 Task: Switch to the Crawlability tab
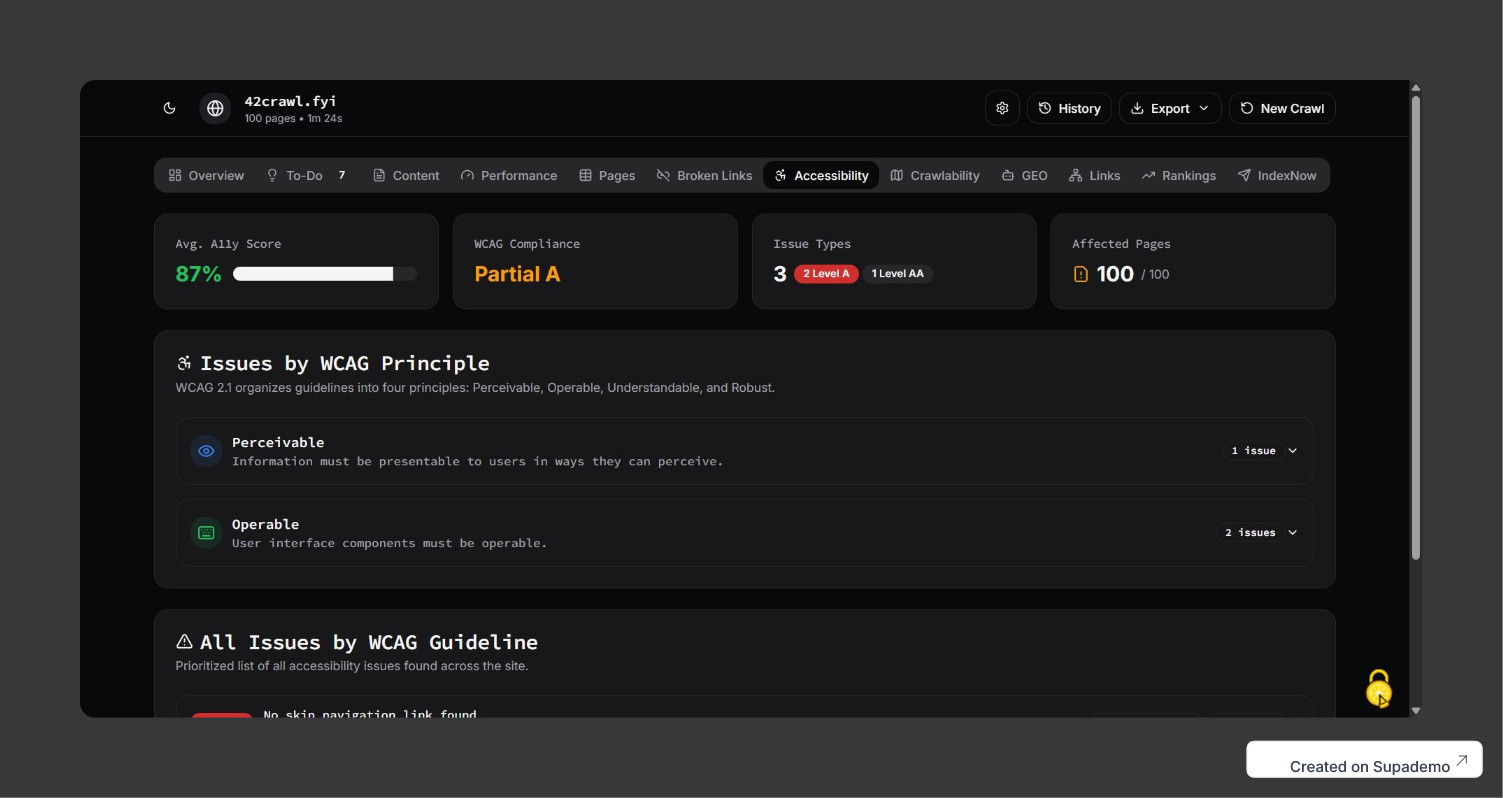pos(935,175)
